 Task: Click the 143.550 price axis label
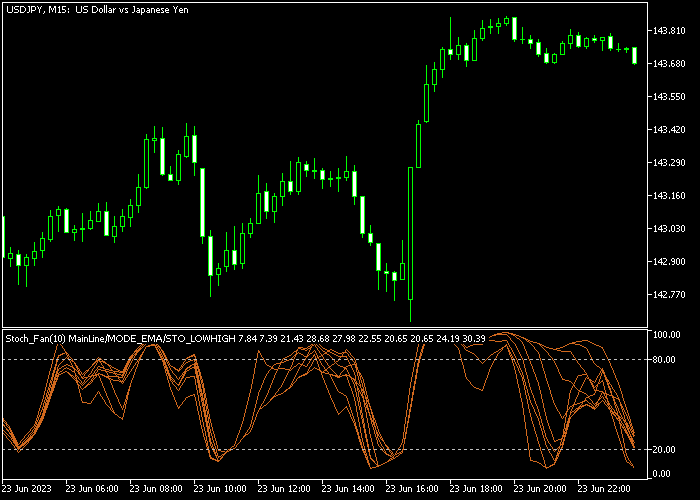coord(669,97)
